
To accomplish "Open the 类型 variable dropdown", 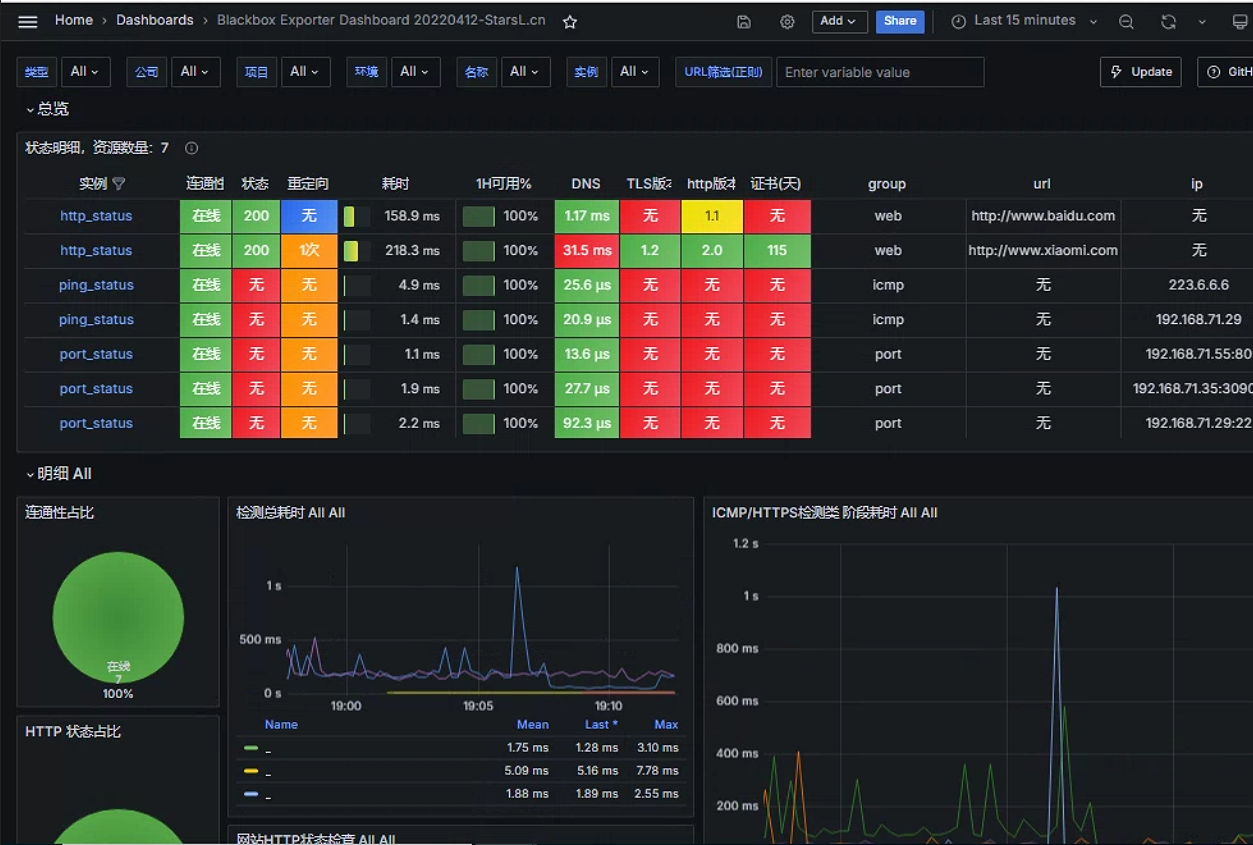I will click(x=86, y=72).
